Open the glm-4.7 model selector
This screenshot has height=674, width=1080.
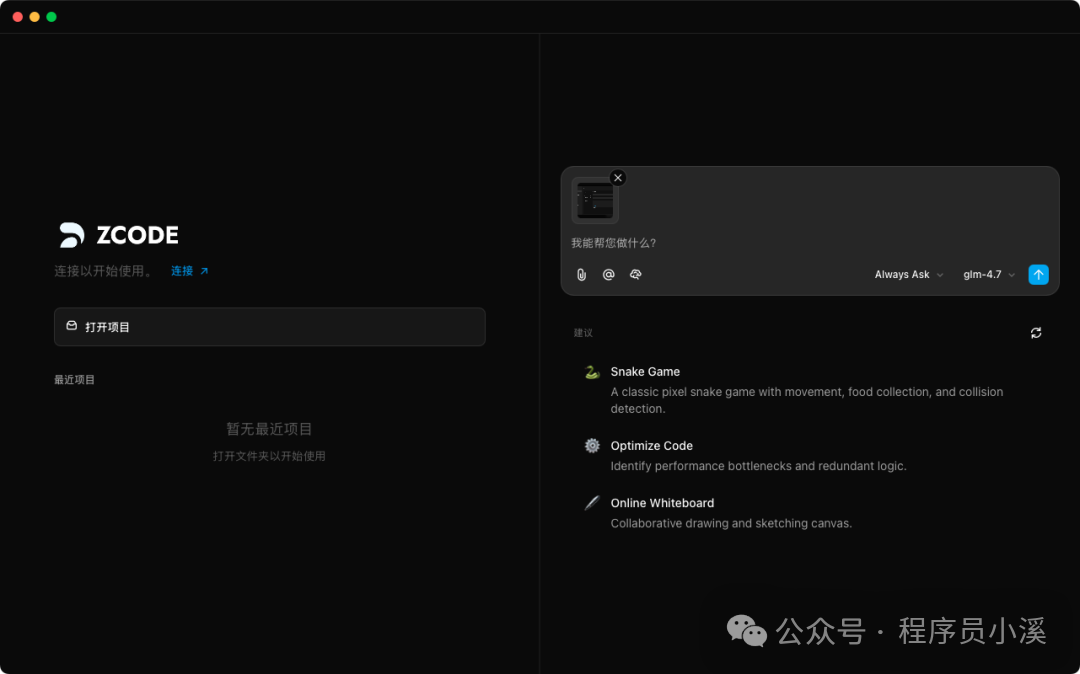pos(989,275)
